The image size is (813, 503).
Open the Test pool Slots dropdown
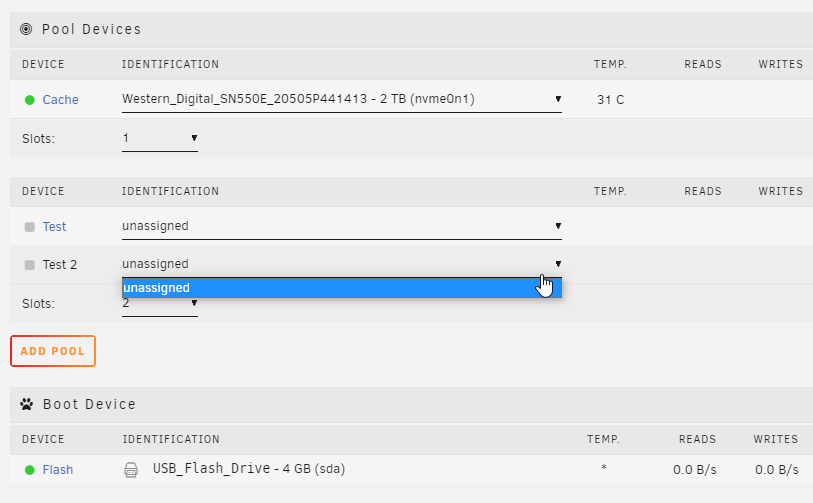pos(160,303)
